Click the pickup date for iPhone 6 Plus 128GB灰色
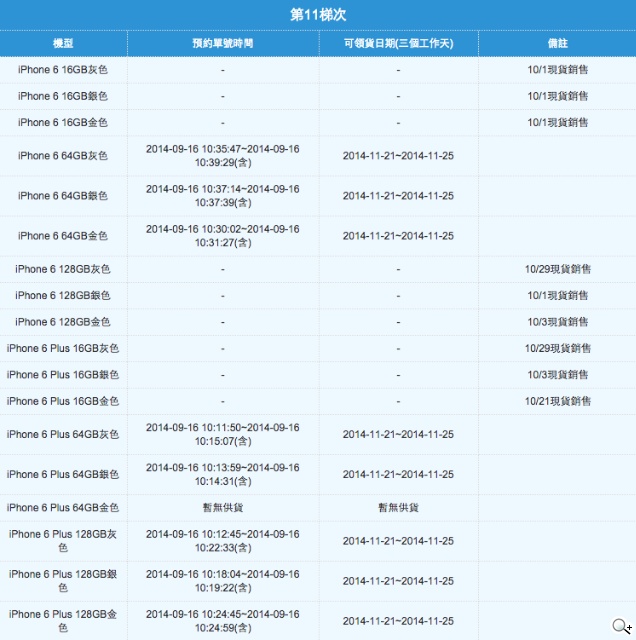 (x=398, y=541)
